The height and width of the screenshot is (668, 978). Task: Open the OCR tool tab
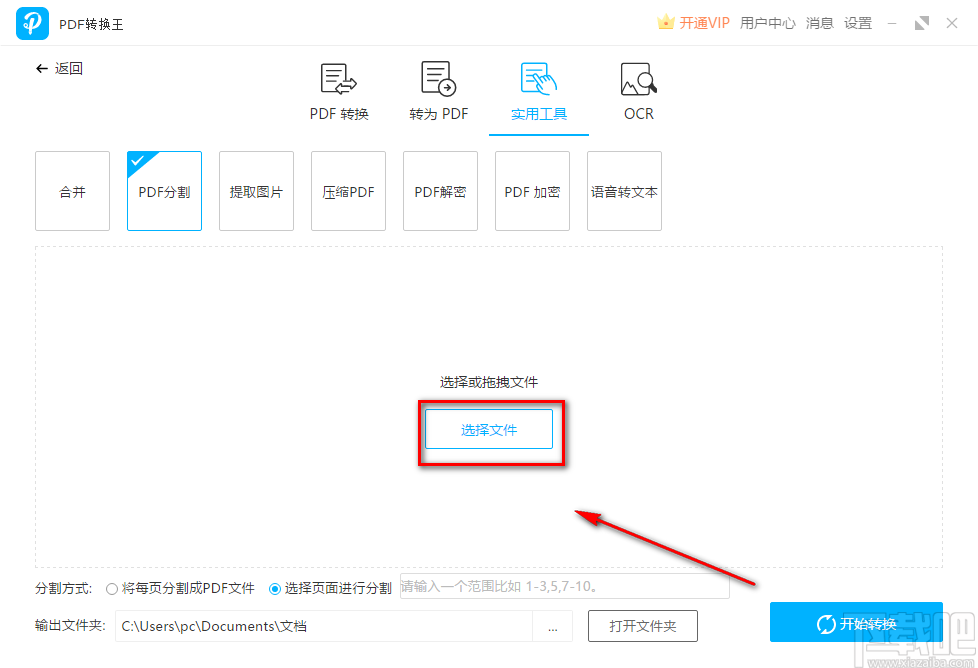[638, 90]
